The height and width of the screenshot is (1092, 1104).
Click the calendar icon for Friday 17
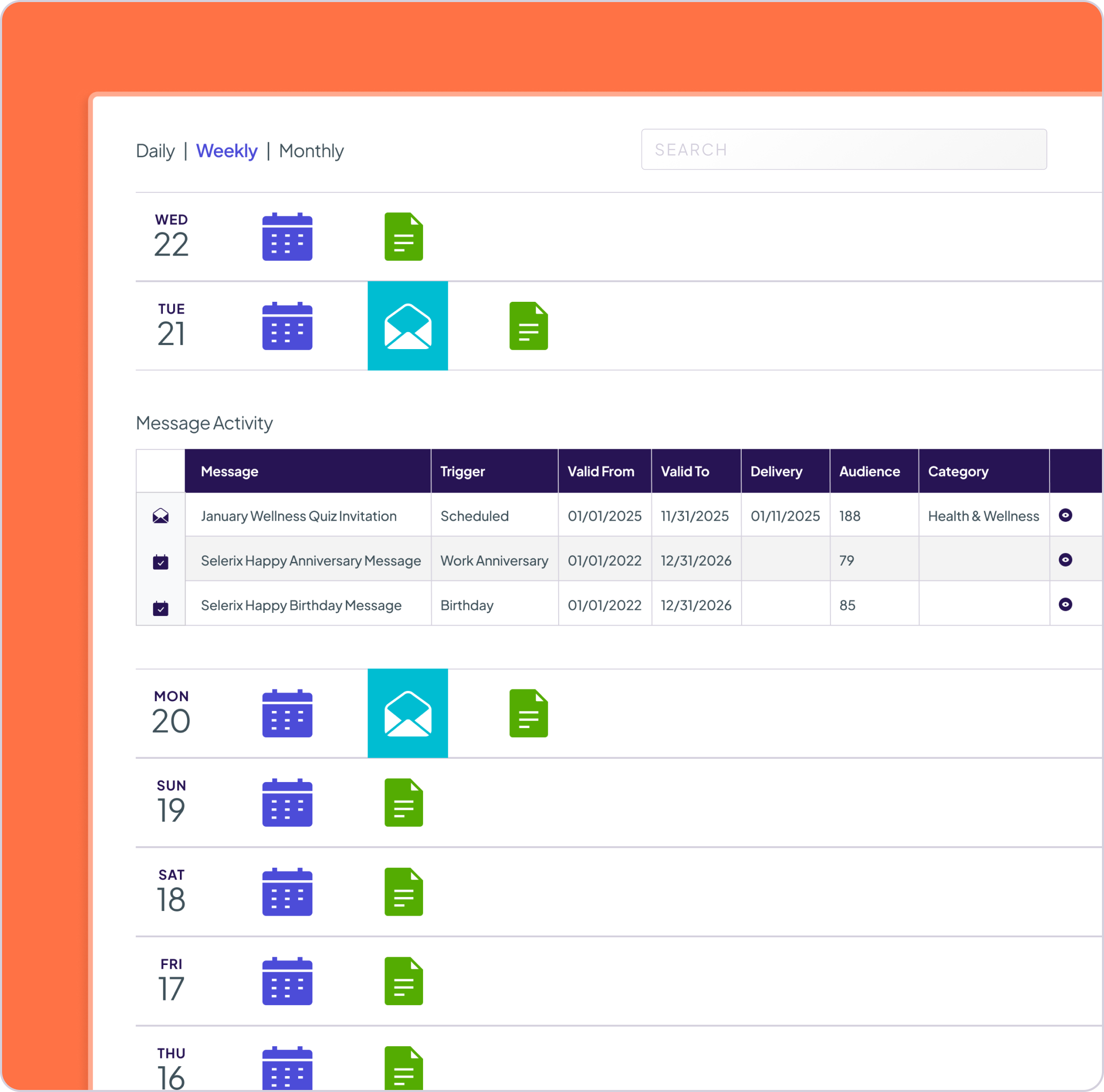click(287, 981)
